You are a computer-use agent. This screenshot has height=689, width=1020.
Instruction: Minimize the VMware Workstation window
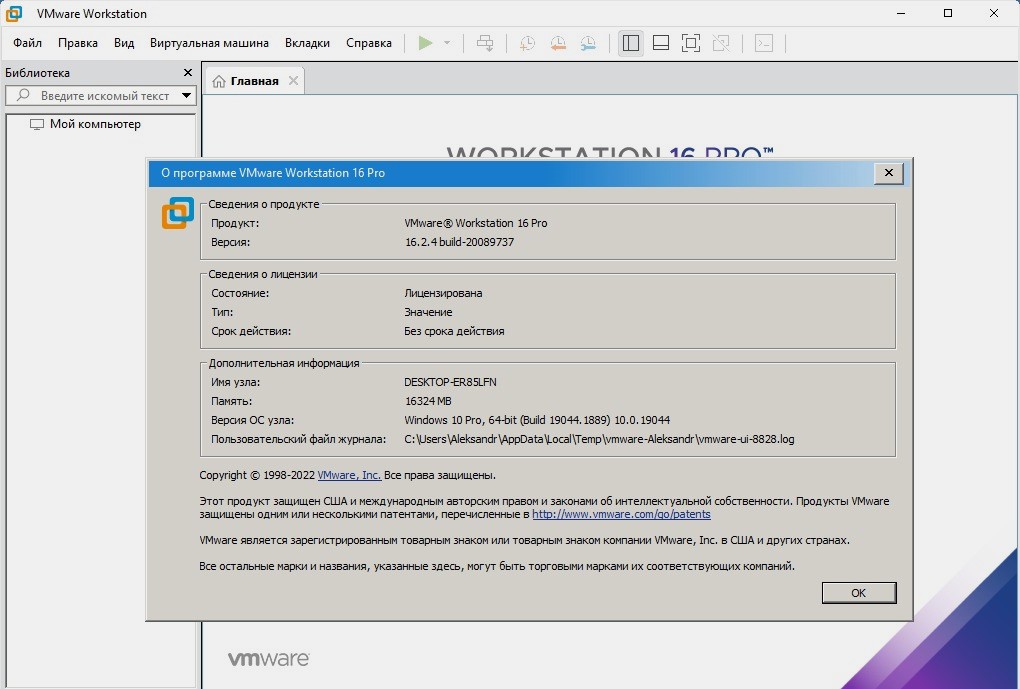coord(901,13)
